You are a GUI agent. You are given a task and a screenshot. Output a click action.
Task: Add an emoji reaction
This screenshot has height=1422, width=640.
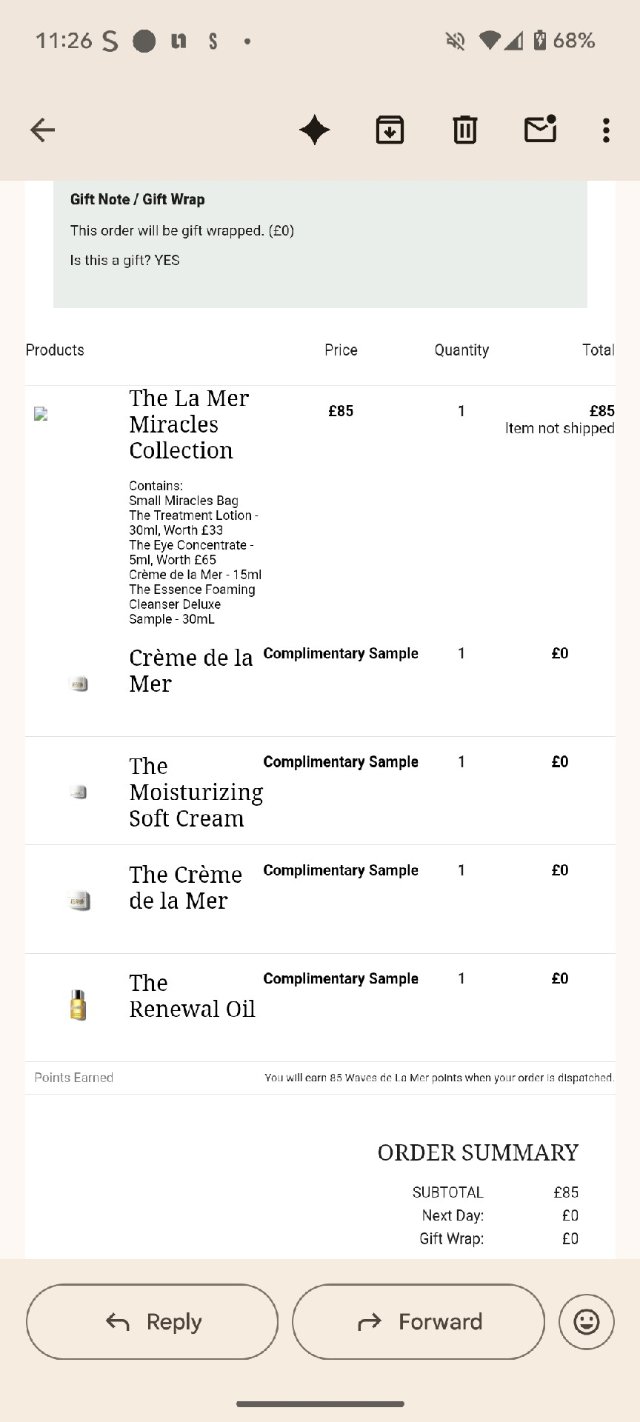click(586, 1322)
